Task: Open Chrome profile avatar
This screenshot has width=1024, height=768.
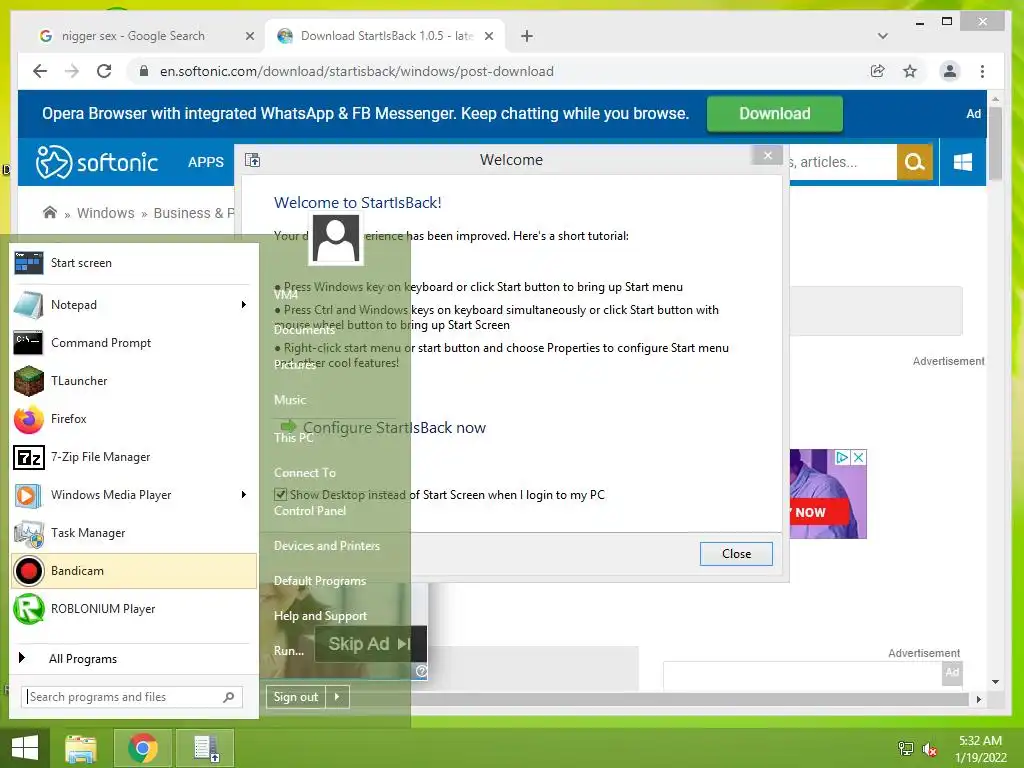Action: coord(950,71)
